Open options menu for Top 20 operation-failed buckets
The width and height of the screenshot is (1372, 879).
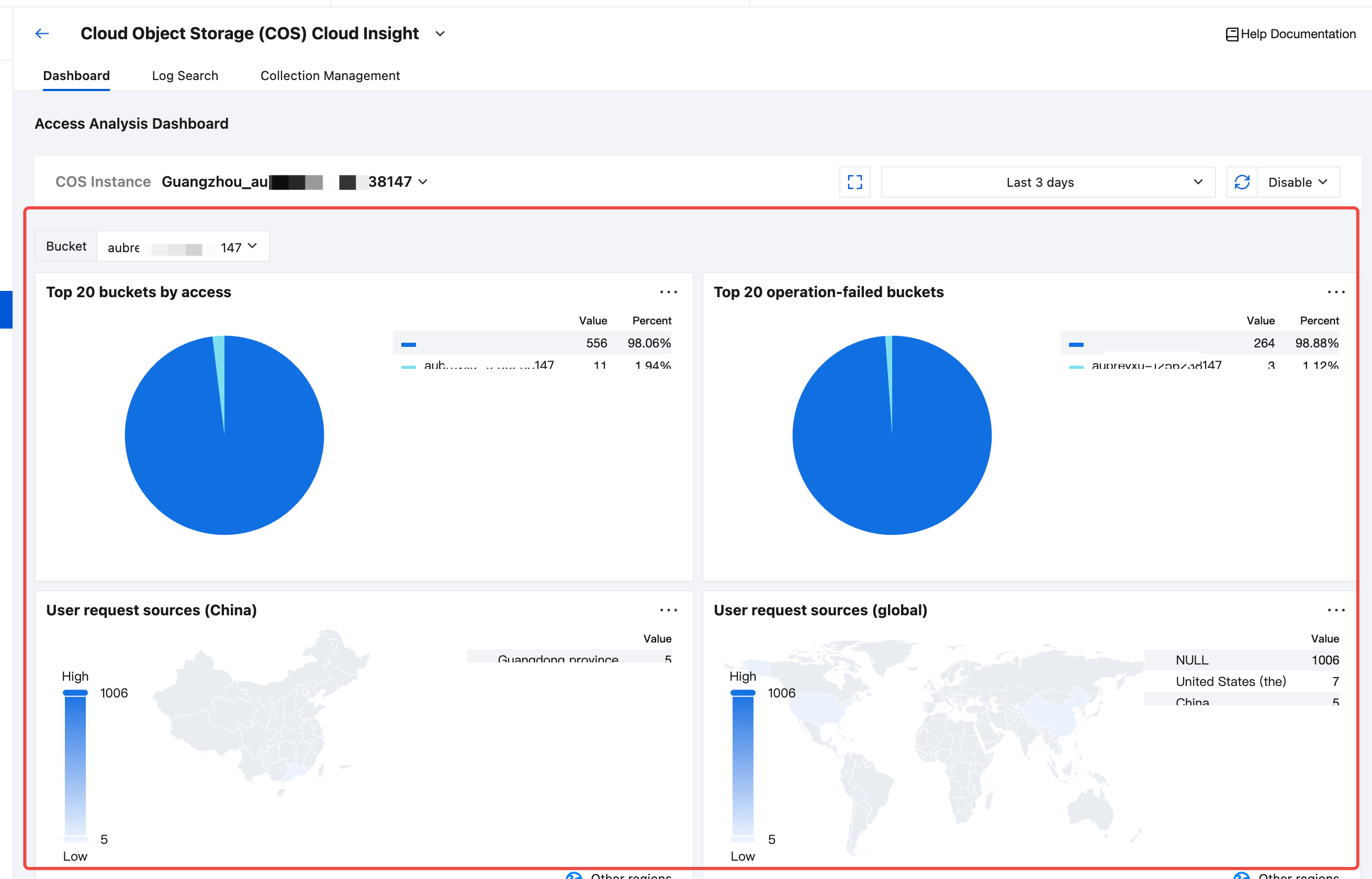click(x=1335, y=292)
